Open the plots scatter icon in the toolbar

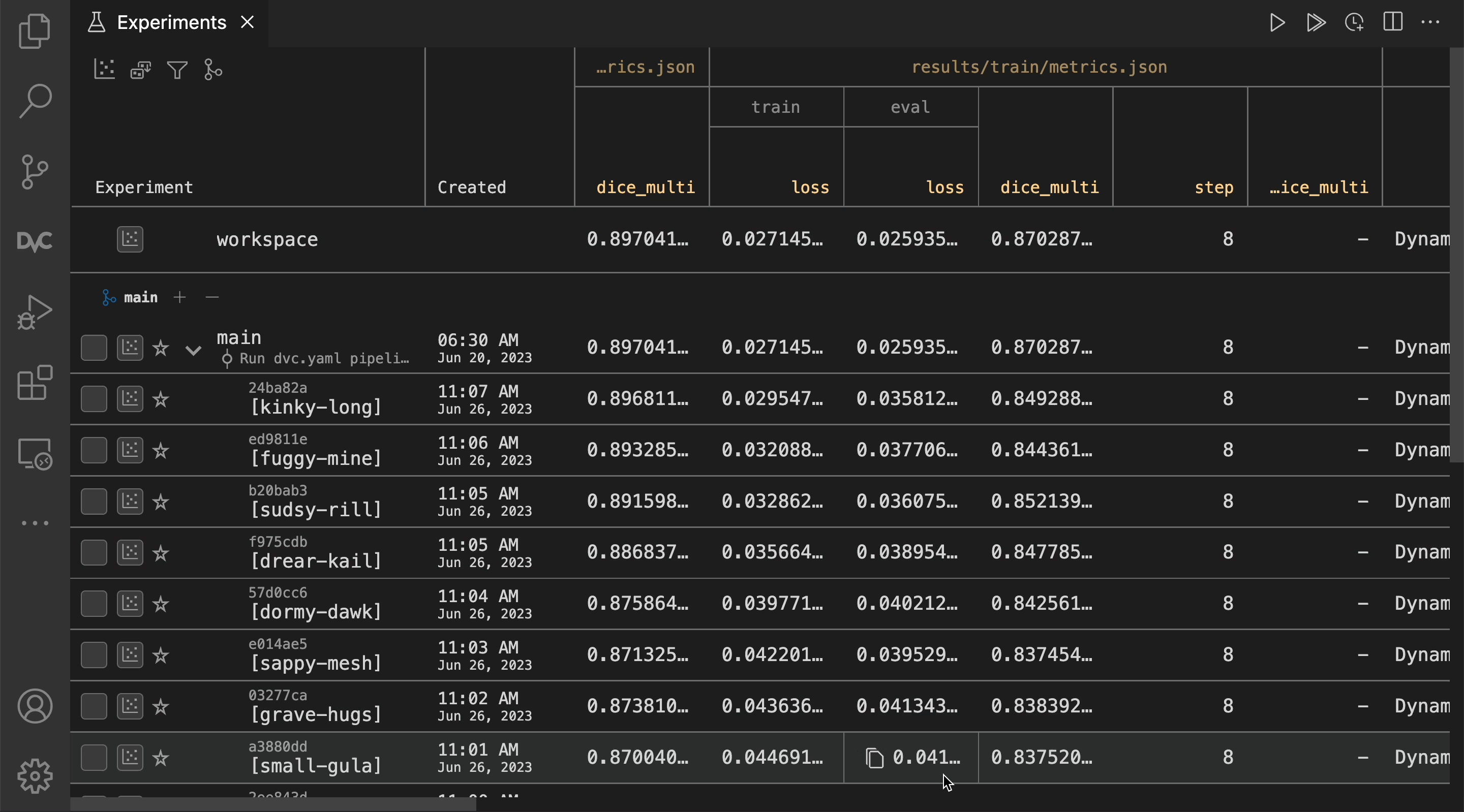pos(104,69)
